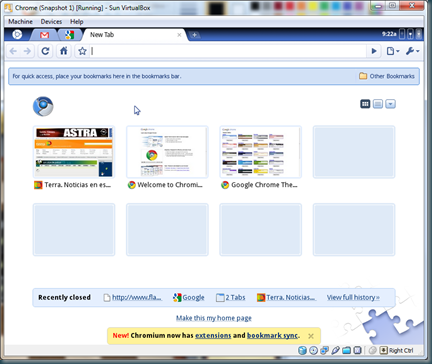Click the Right Ctrl host key indicator
The width and height of the screenshot is (432, 364).
(397, 350)
